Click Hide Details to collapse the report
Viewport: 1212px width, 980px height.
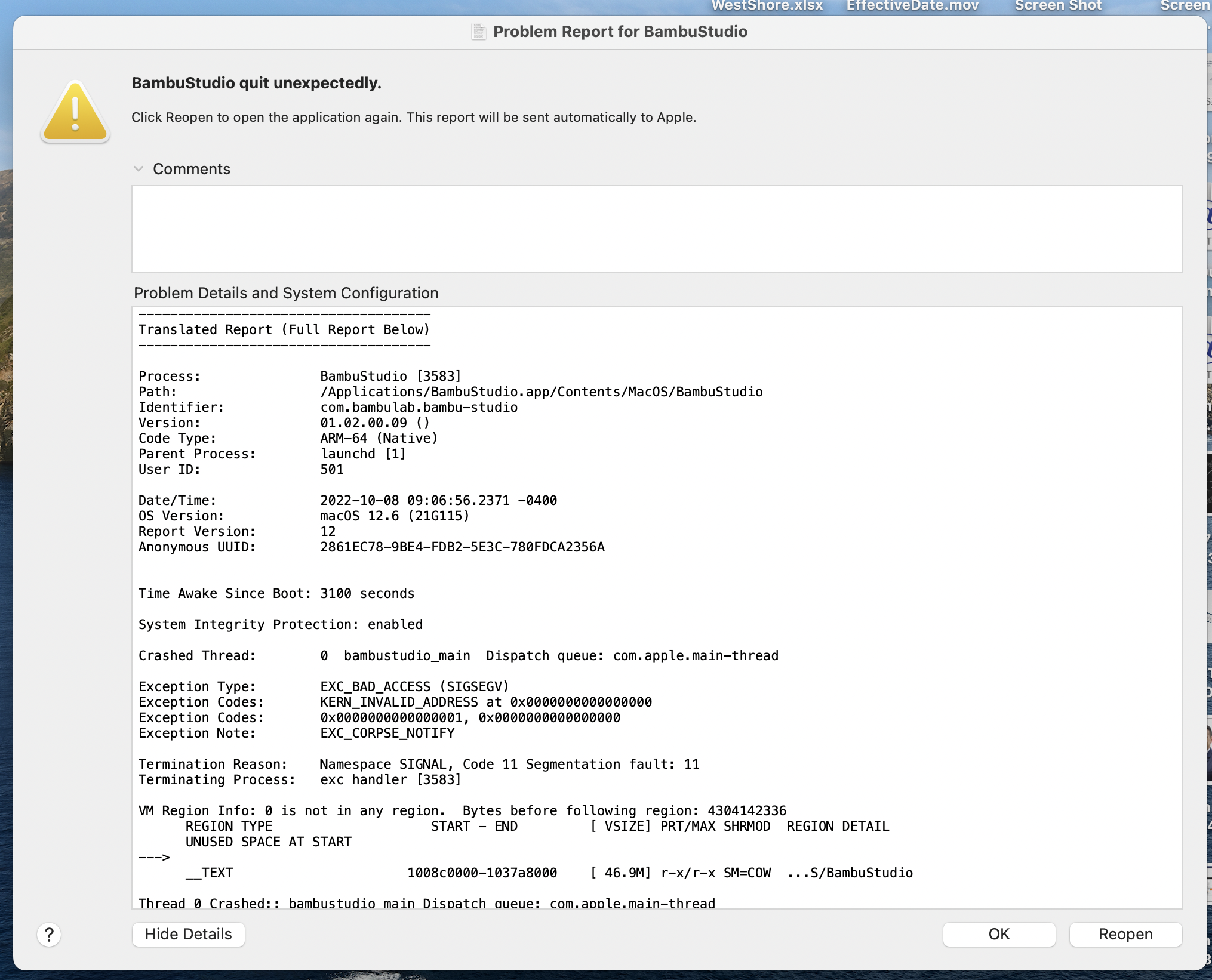pyautogui.click(x=188, y=934)
